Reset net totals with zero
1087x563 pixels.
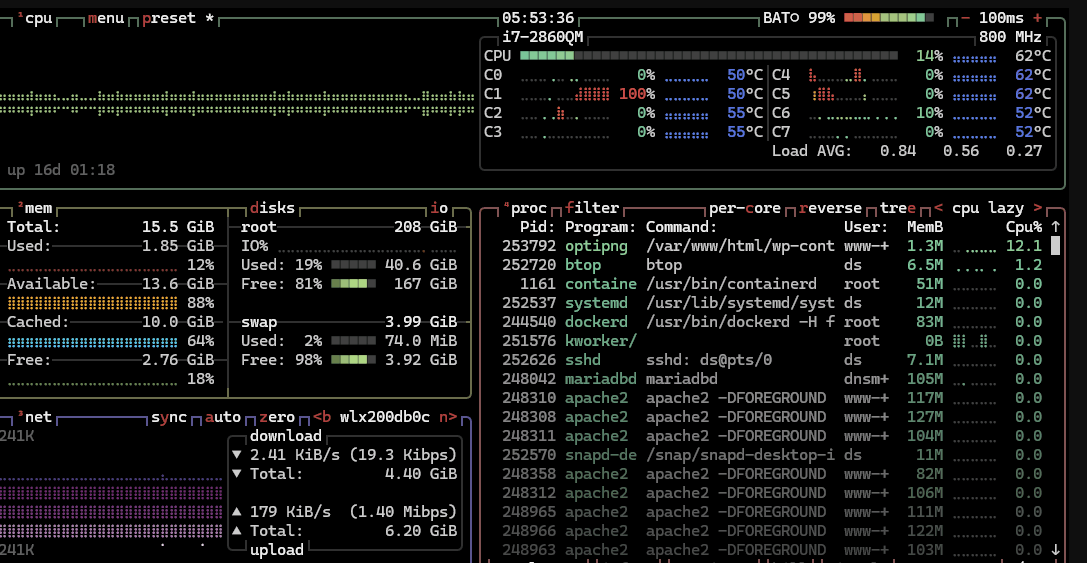277,417
